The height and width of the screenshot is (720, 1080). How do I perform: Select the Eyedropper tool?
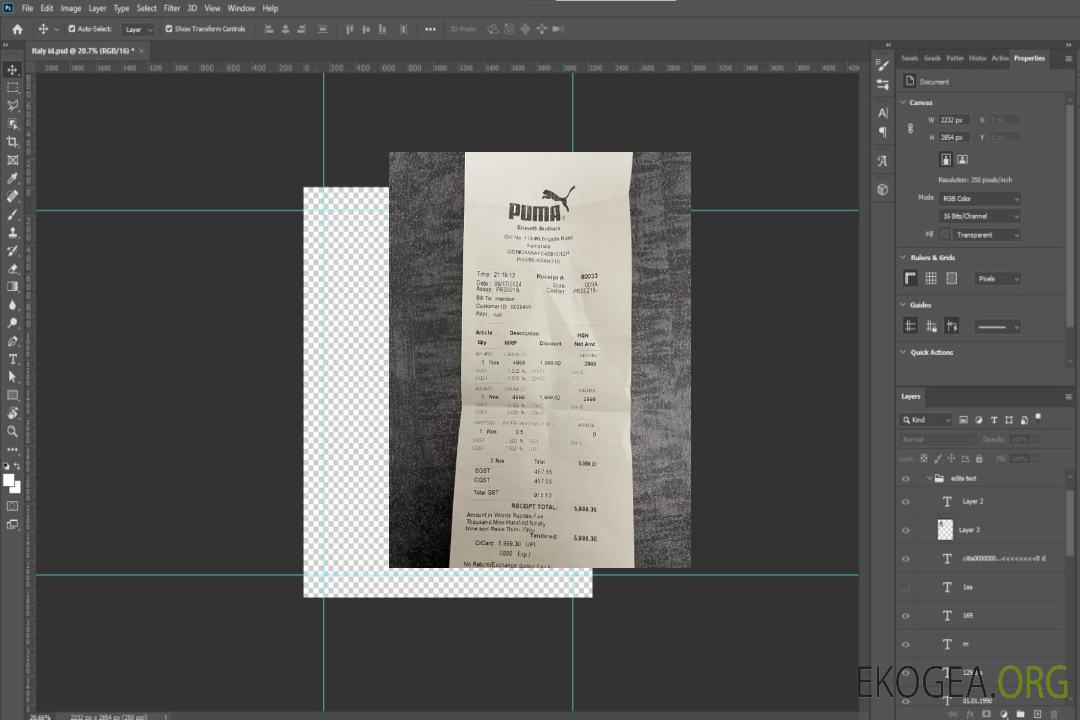point(12,178)
